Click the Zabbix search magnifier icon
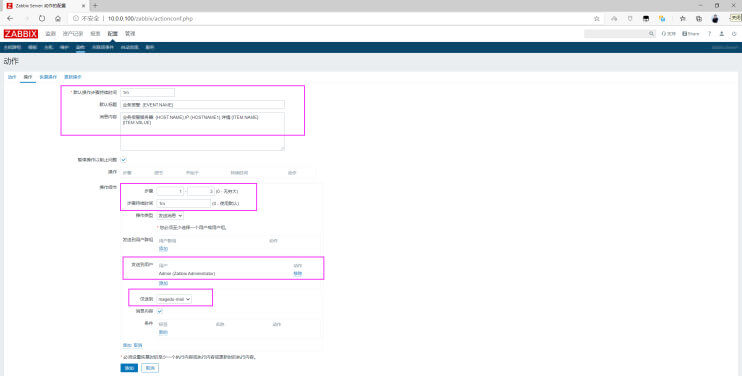 [x=651, y=34]
